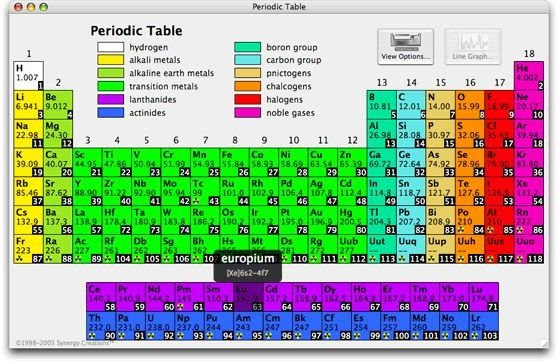Select the Iron Fe element cell

[234, 163]
